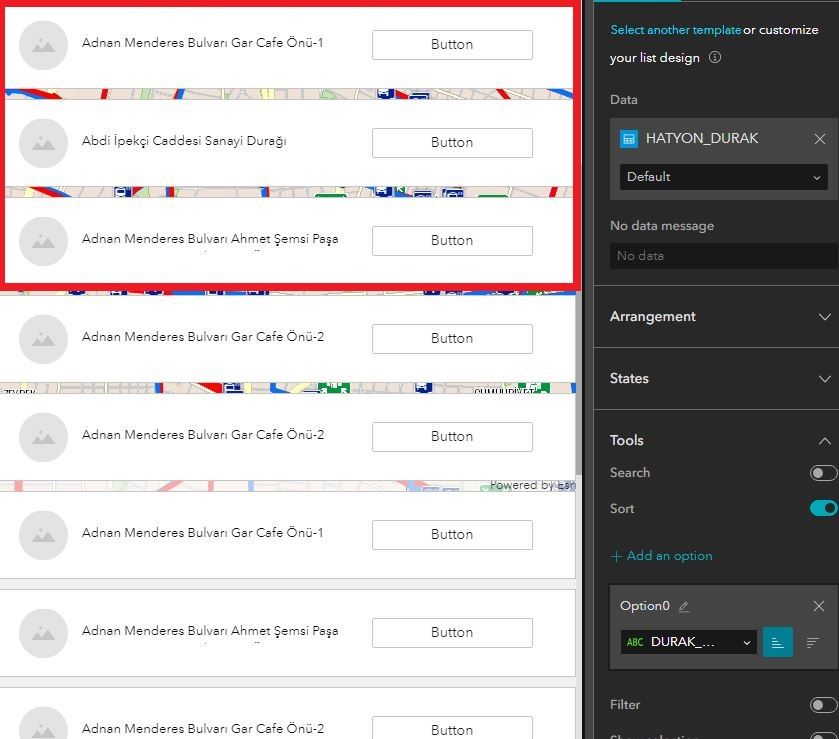839x739 pixels.
Task: Select Abdi İpekçi Caddesi Sanayi Durağı text
Action: 184,141
